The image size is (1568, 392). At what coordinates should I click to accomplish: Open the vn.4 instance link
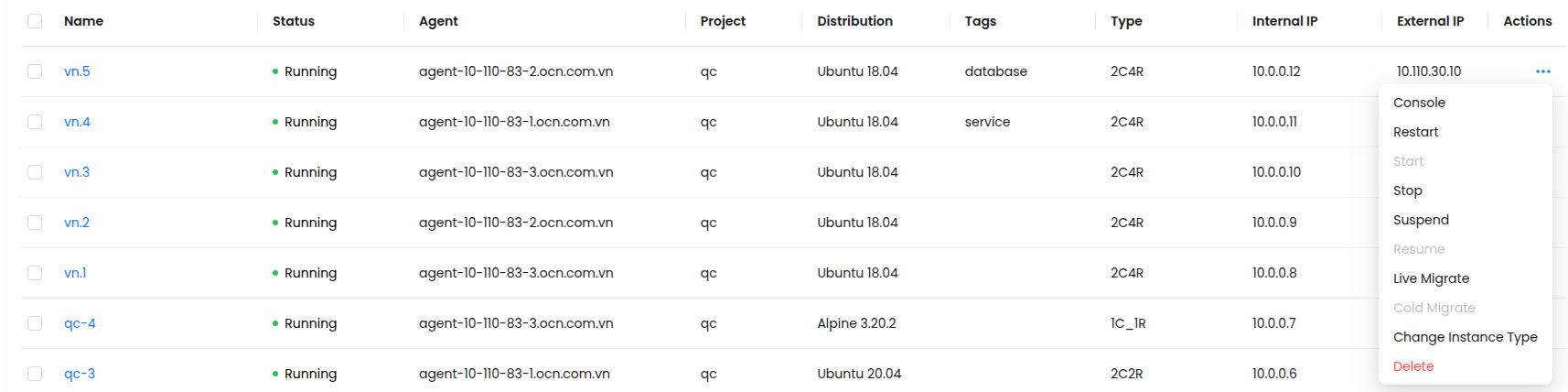77,122
